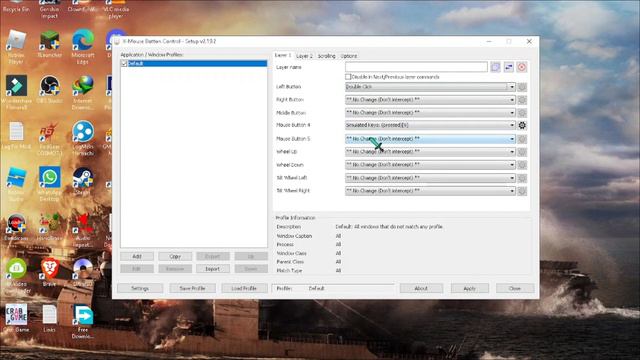Click the Add profile button
Screen dimensions: 640x360
(137, 256)
